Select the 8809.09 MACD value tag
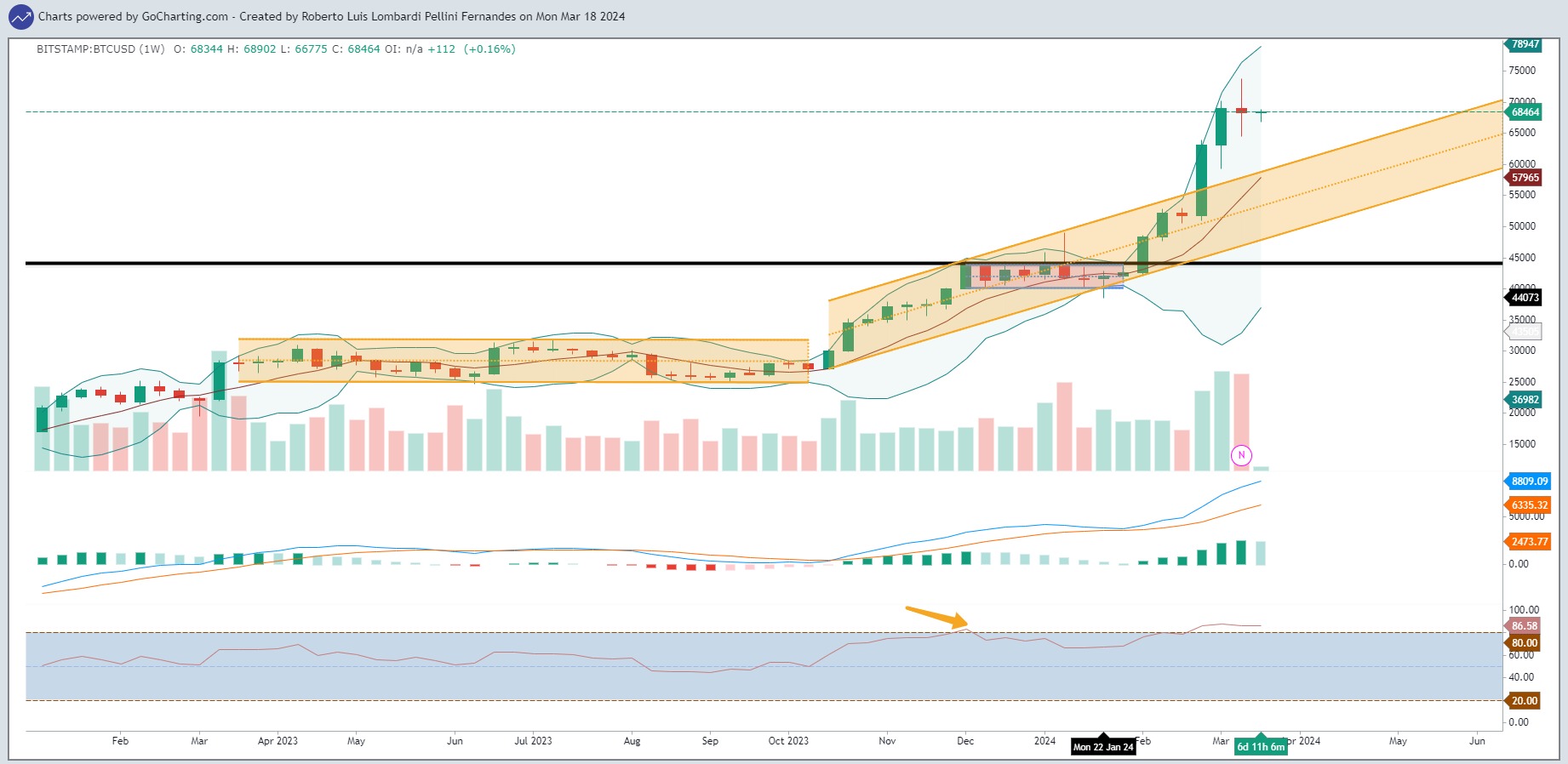 [x=1529, y=482]
